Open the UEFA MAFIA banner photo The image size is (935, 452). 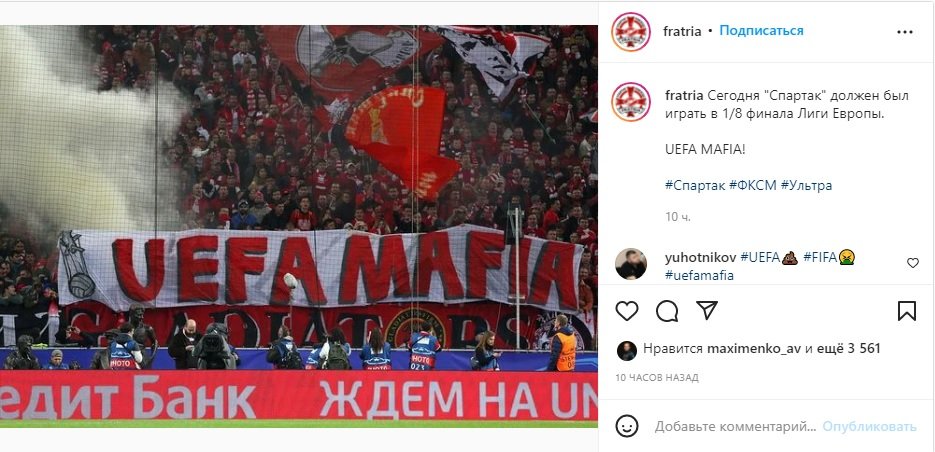(299, 227)
